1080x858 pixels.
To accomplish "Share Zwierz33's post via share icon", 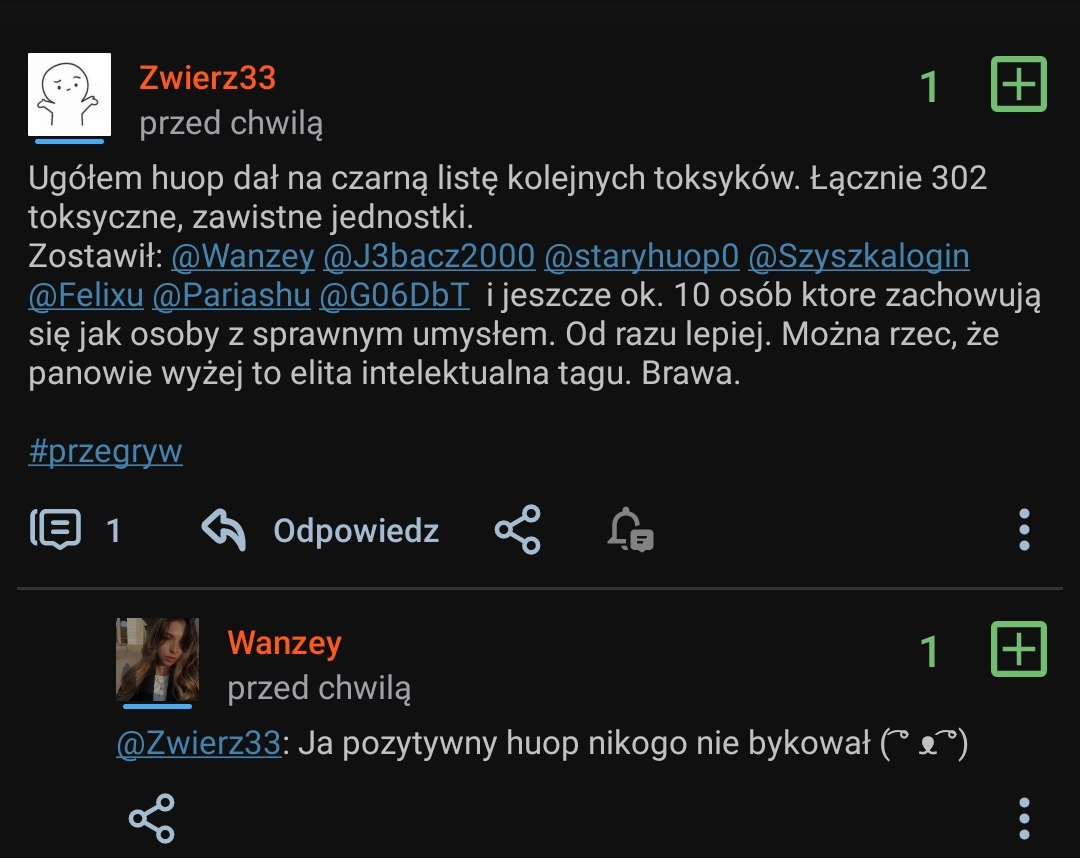I will pyautogui.click(x=517, y=530).
